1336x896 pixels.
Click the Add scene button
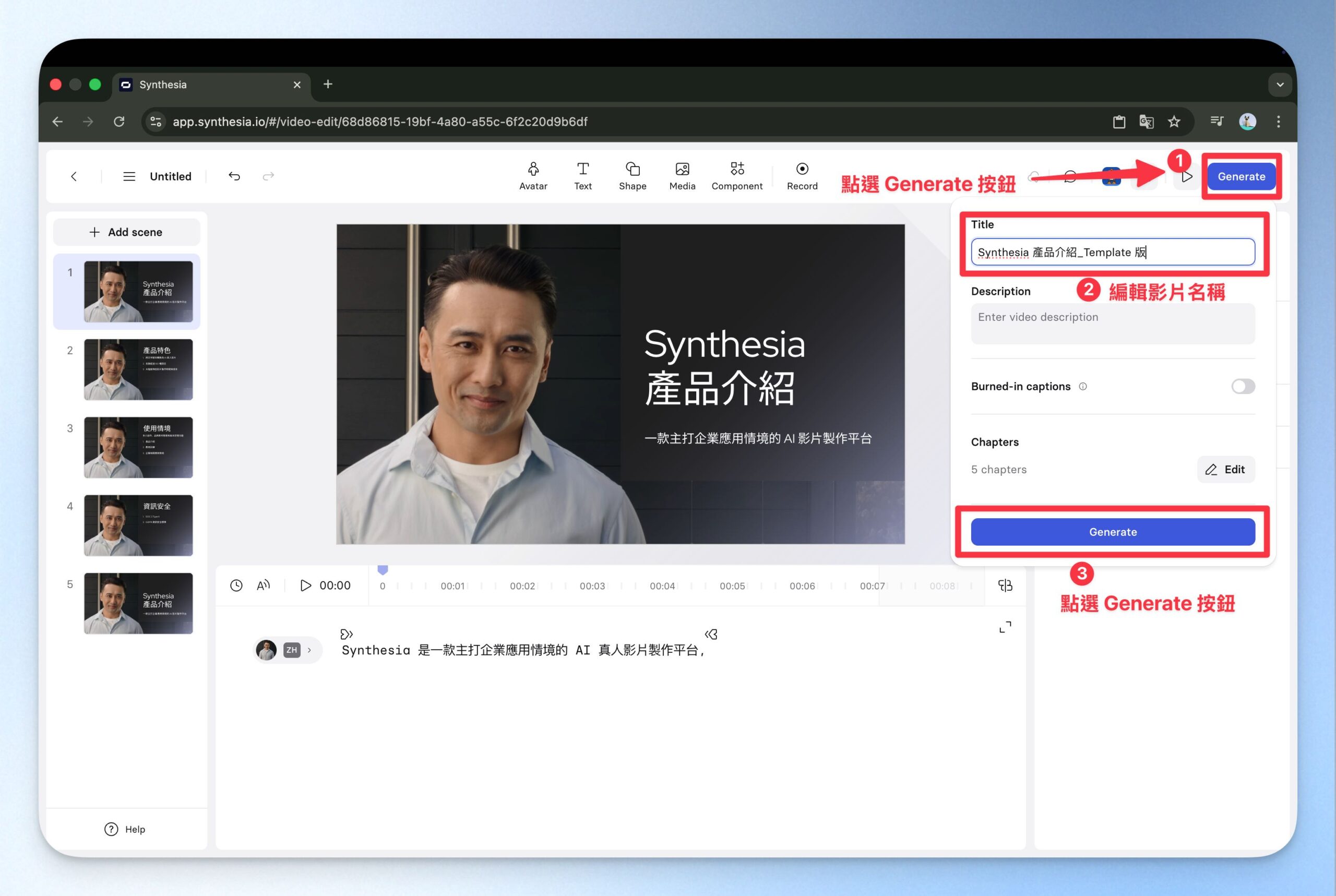pos(126,232)
